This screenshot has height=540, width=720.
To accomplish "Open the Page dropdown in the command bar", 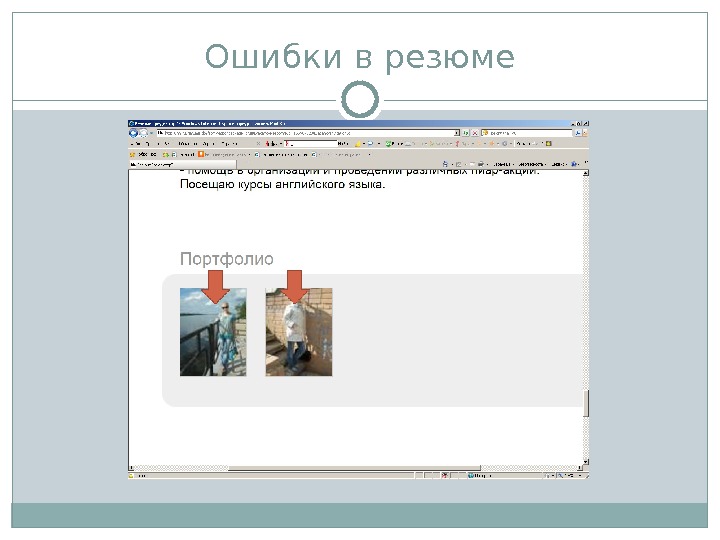I will [x=504, y=164].
